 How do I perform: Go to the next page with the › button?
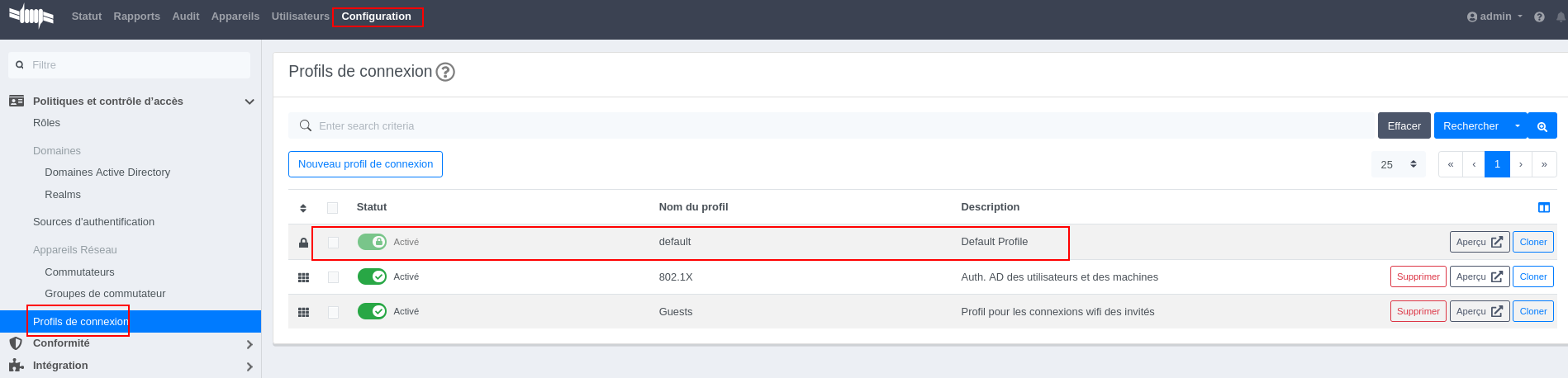point(1521,164)
